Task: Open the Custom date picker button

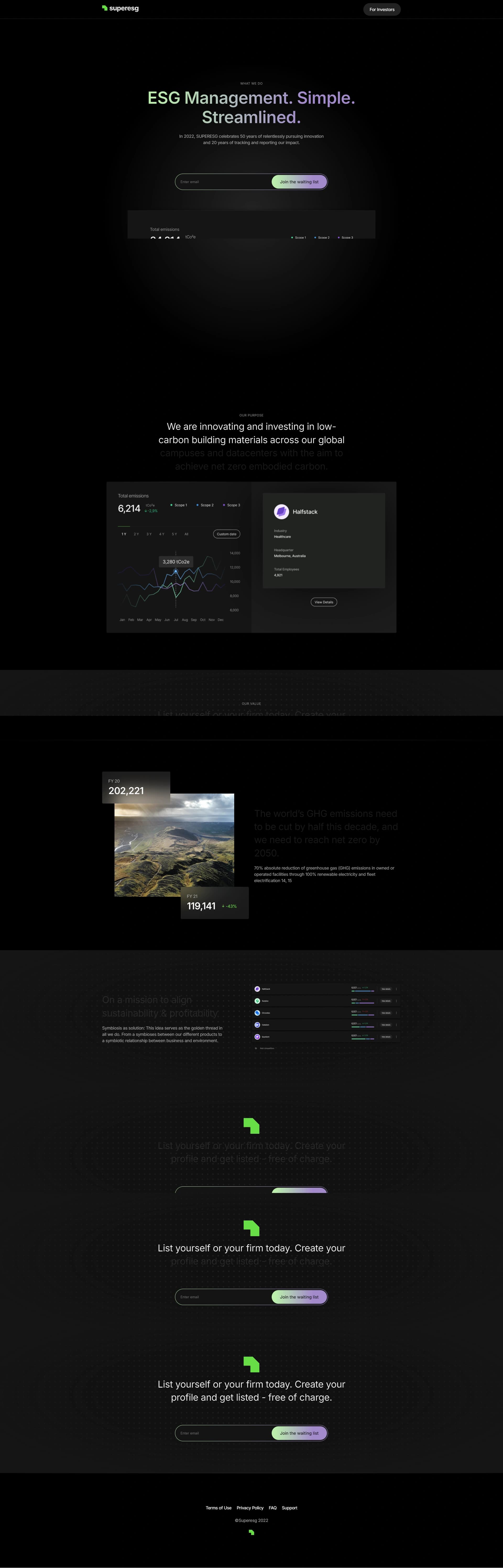Action: [x=227, y=534]
